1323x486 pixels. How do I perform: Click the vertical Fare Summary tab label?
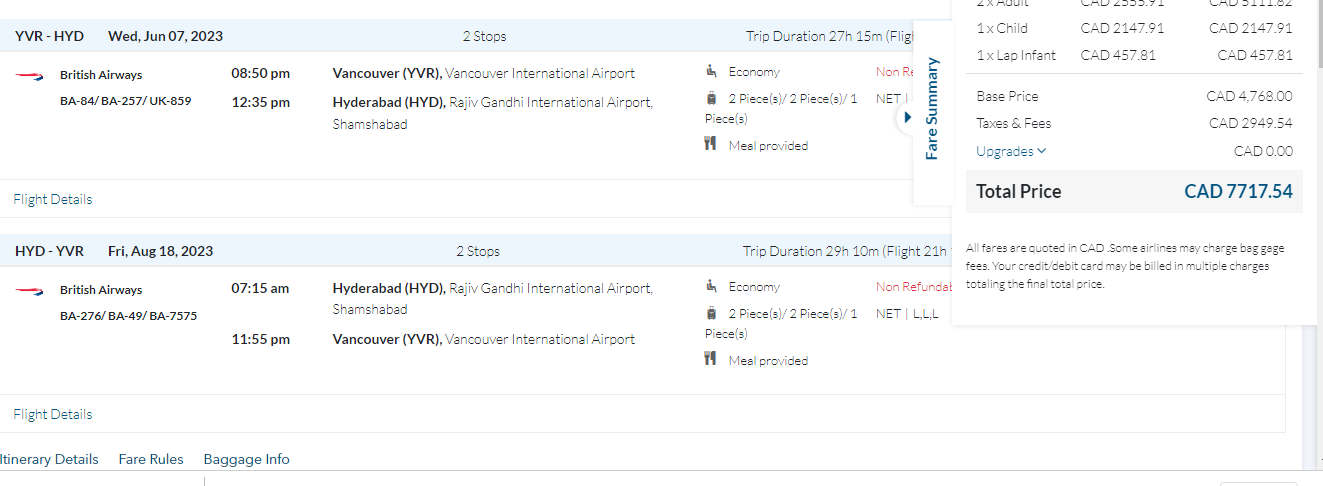pyautogui.click(x=932, y=109)
